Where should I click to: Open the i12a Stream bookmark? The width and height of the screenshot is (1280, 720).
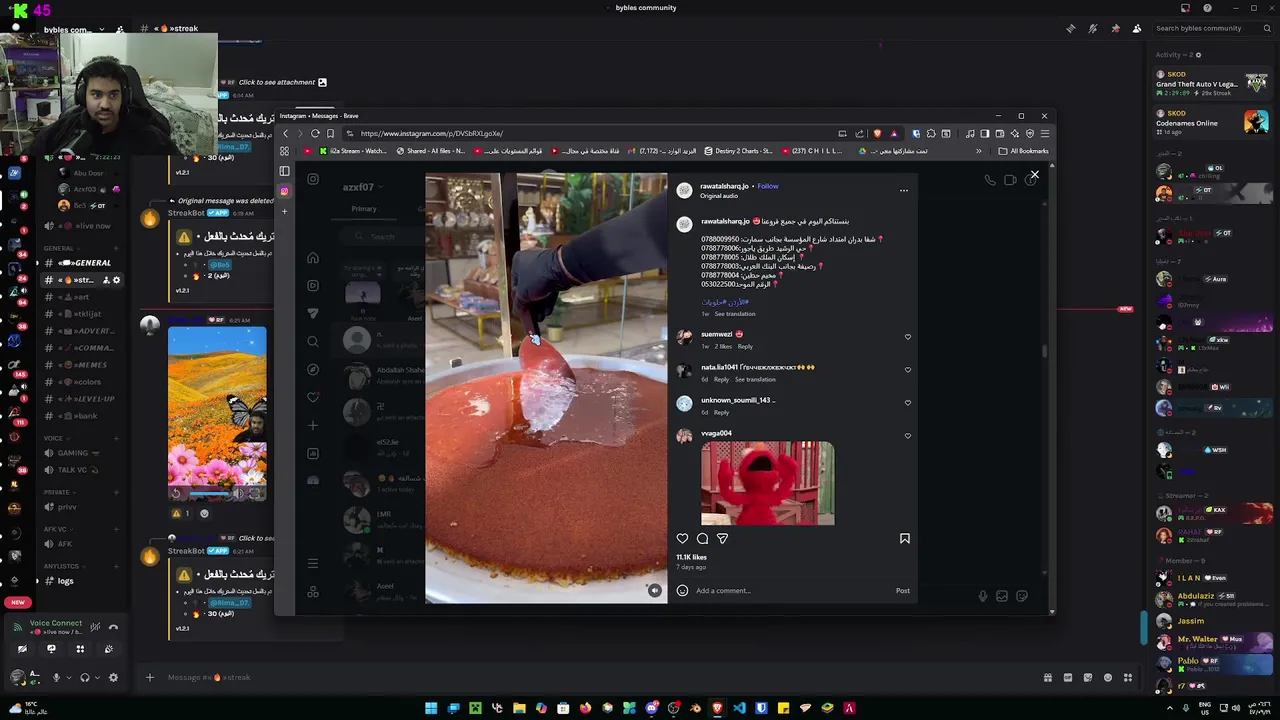353,151
